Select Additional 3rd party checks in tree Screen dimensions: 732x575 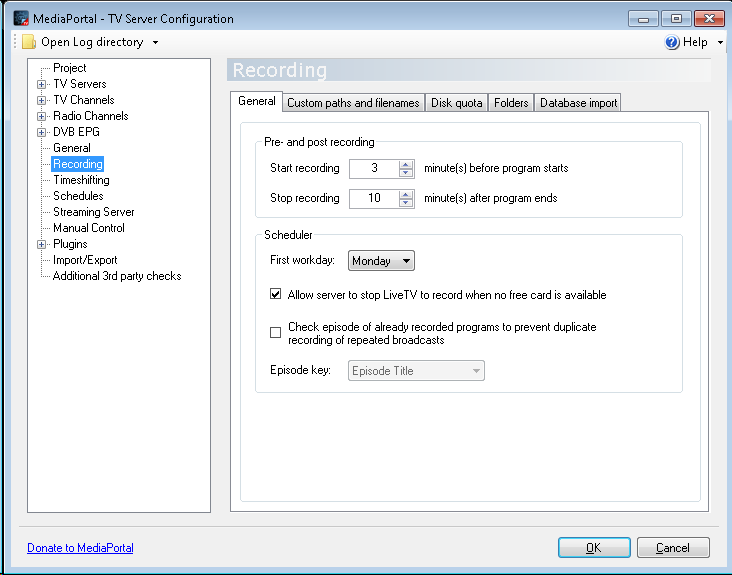point(117,276)
